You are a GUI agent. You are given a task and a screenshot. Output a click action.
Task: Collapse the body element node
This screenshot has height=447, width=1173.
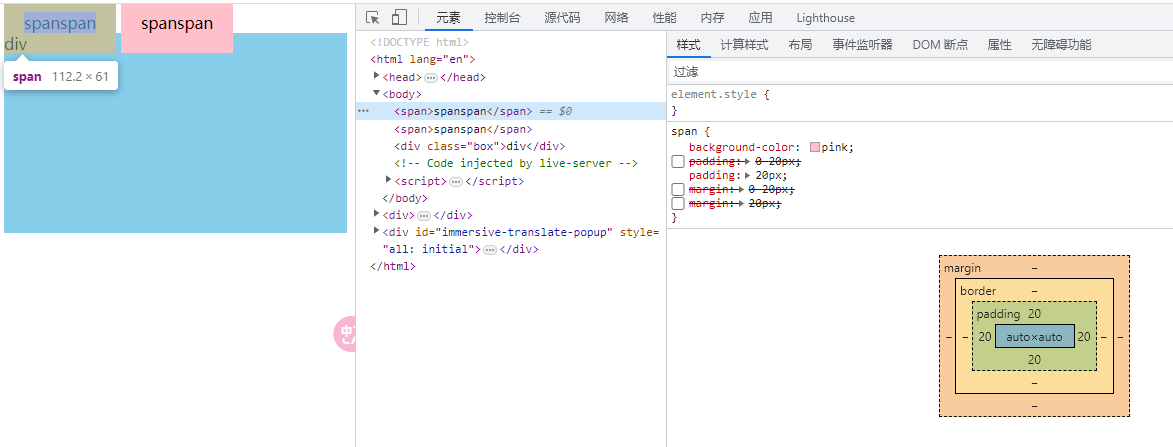coord(377,93)
